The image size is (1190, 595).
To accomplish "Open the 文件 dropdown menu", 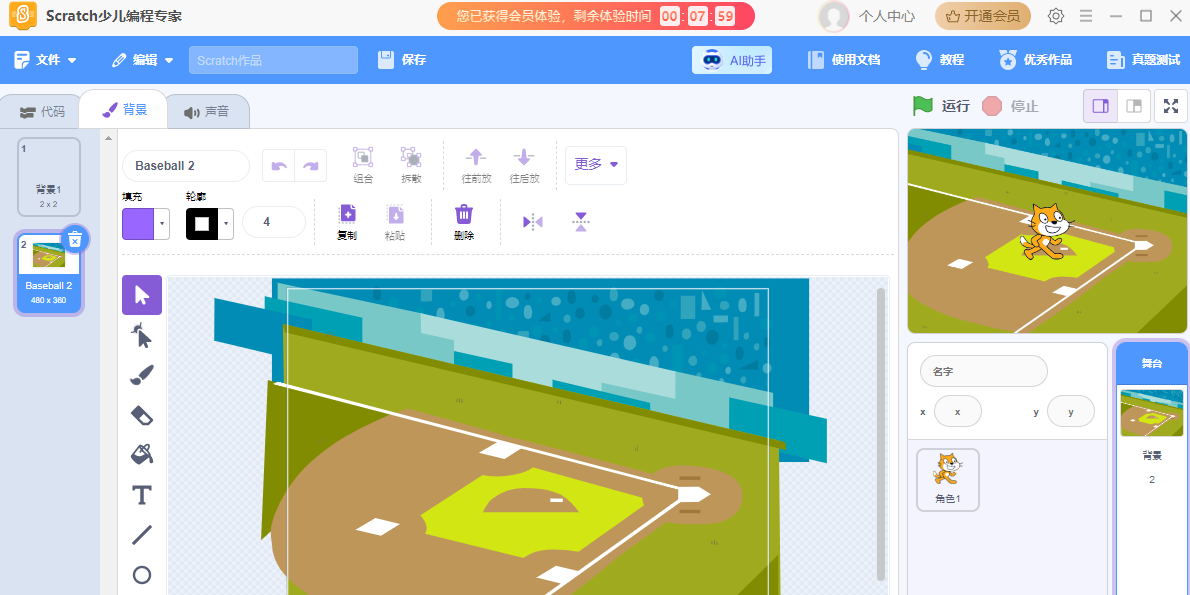I will (x=45, y=59).
